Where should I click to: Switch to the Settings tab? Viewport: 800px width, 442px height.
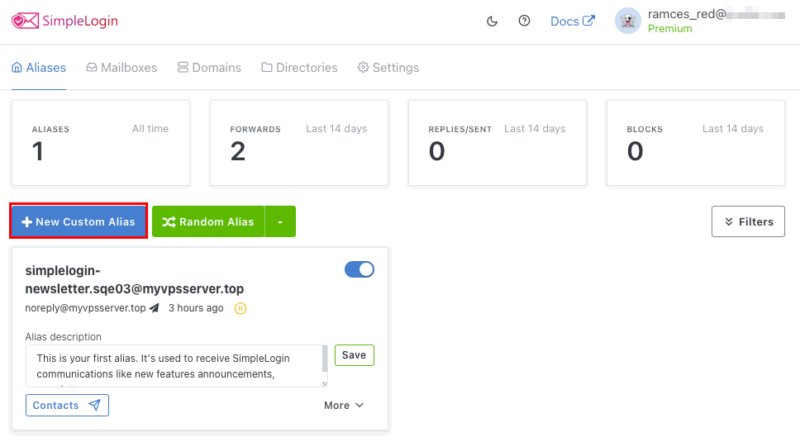[x=388, y=67]
